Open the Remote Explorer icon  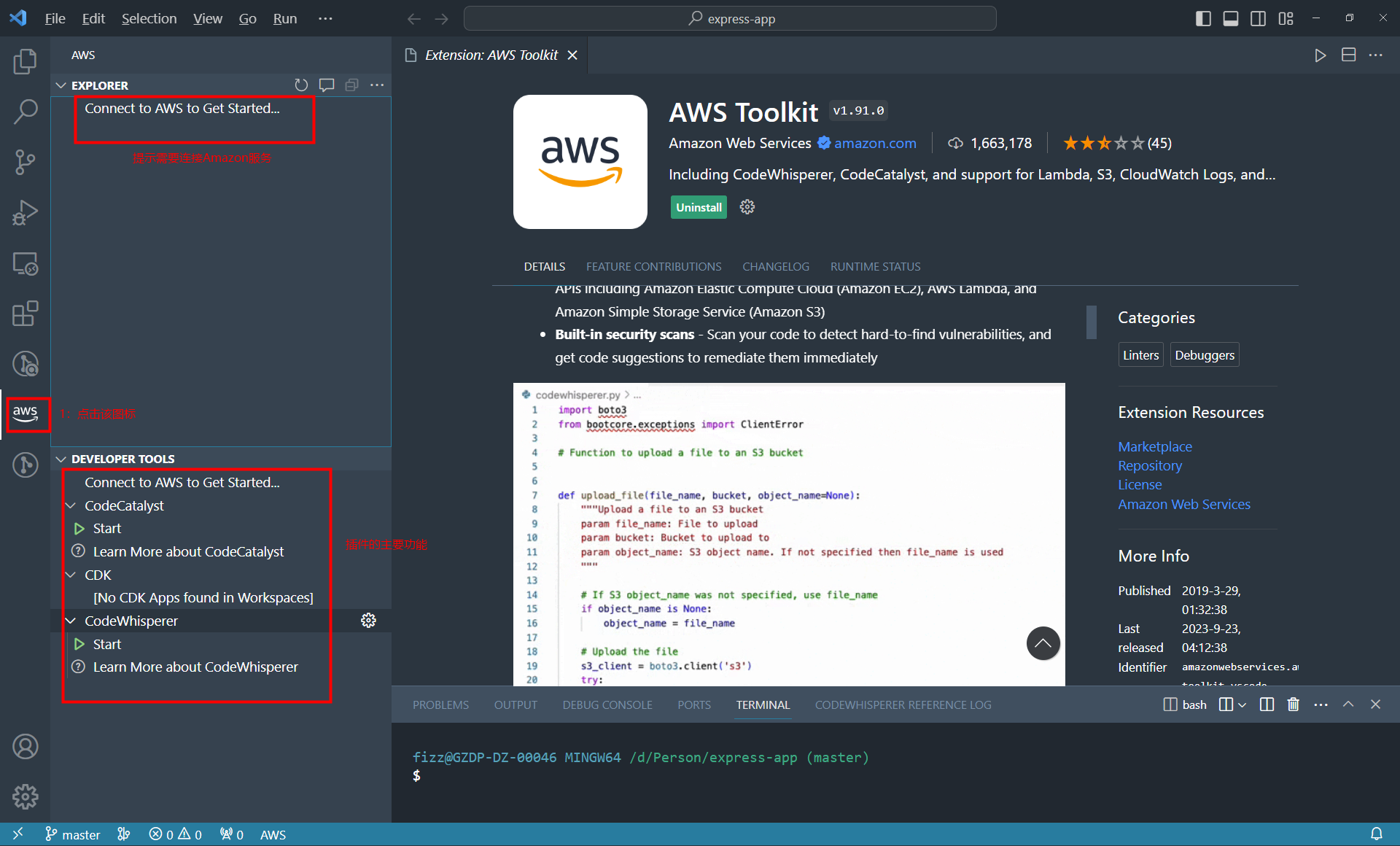[x=25, y=263]
